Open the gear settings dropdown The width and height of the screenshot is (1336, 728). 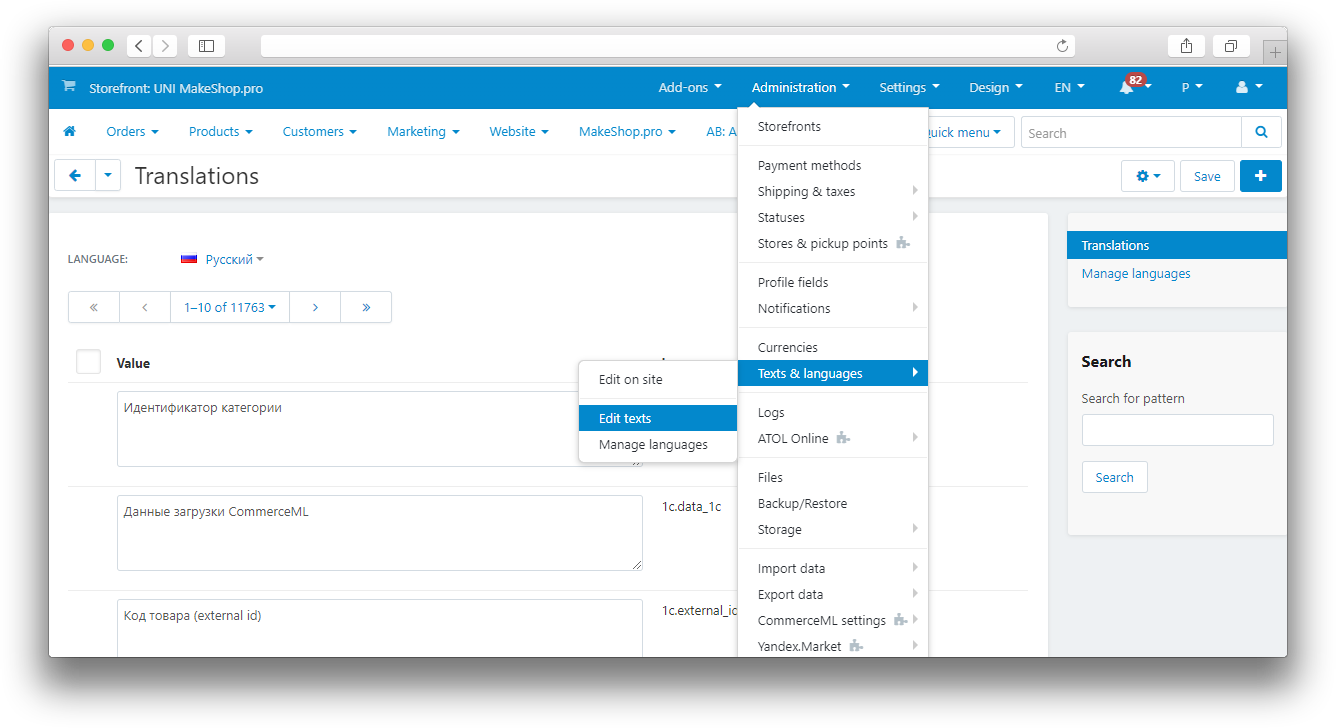(x=1147, y=176)
